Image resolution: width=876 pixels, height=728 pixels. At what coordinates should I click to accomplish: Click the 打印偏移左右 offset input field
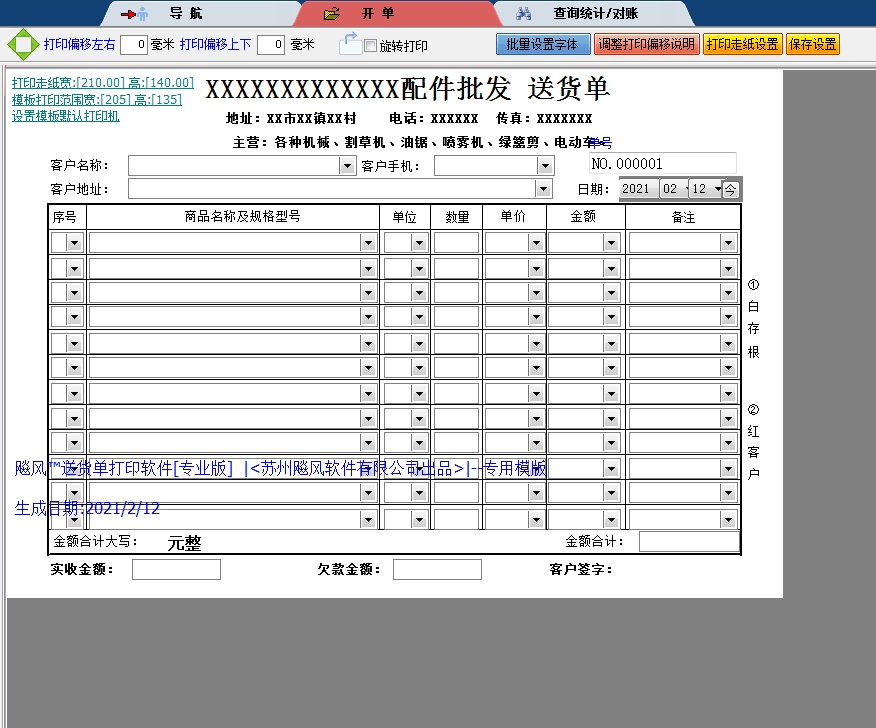coord(131,44)
